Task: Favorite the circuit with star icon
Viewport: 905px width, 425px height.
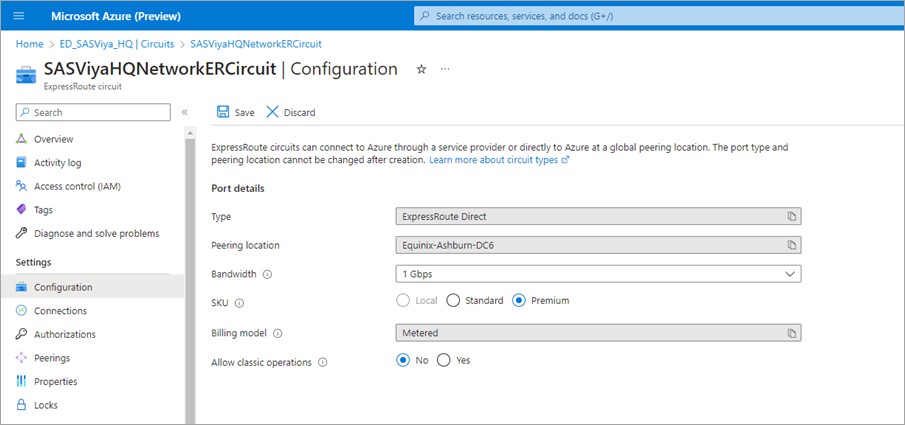Action: click(x=421, y=69)
